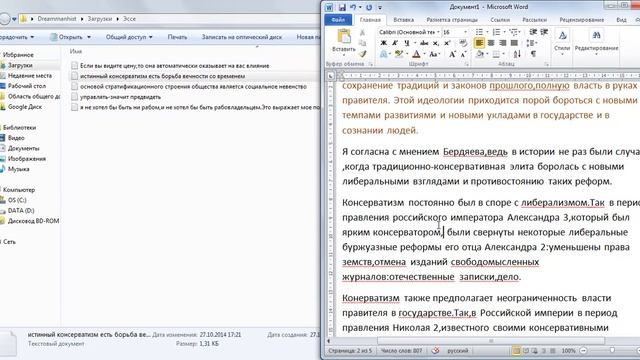Click the Explorer address bar at 'Эссе'
This screenshot has height=360, width=640.
click(129, 19)
